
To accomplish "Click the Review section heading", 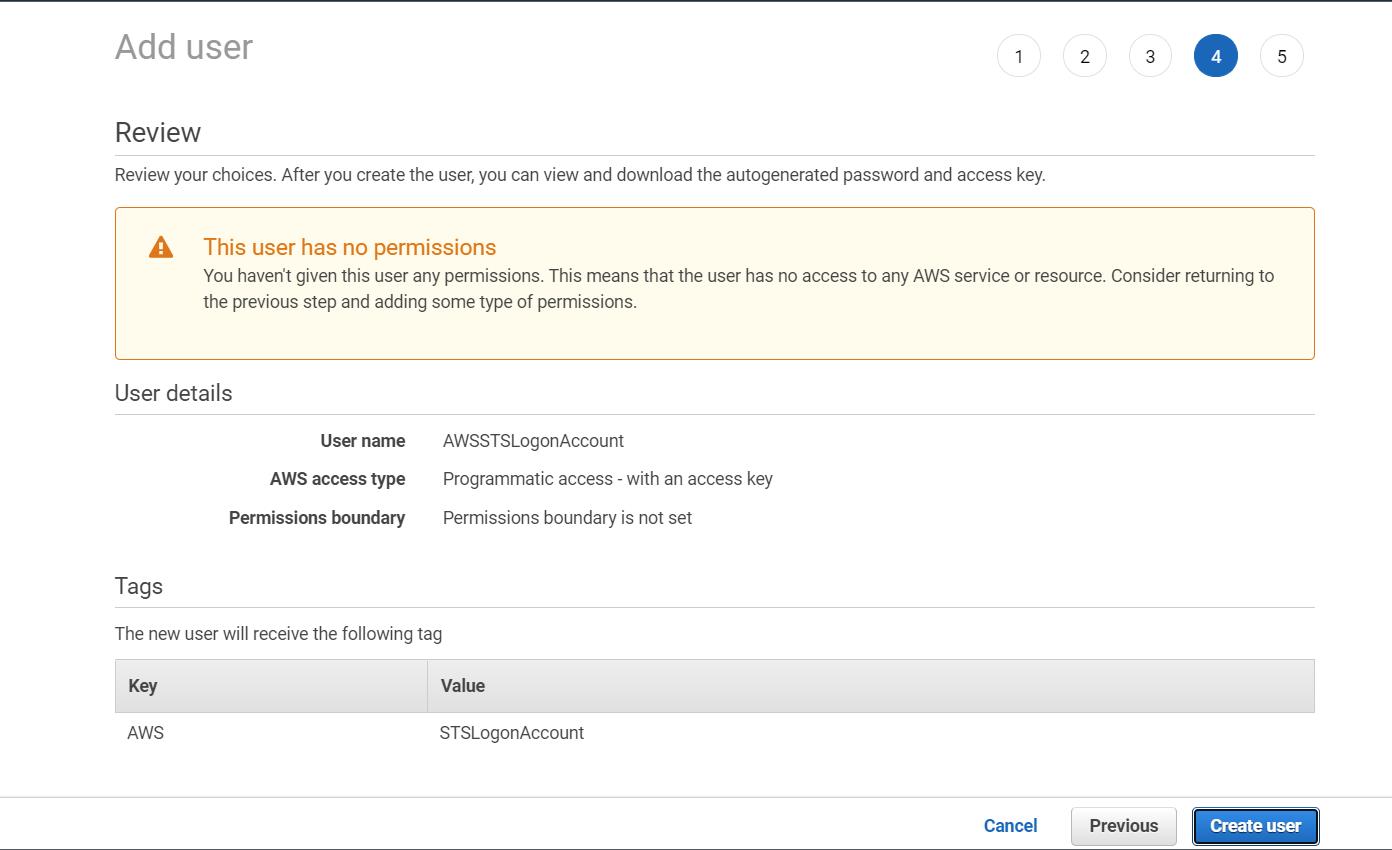I will pos(158,131).
